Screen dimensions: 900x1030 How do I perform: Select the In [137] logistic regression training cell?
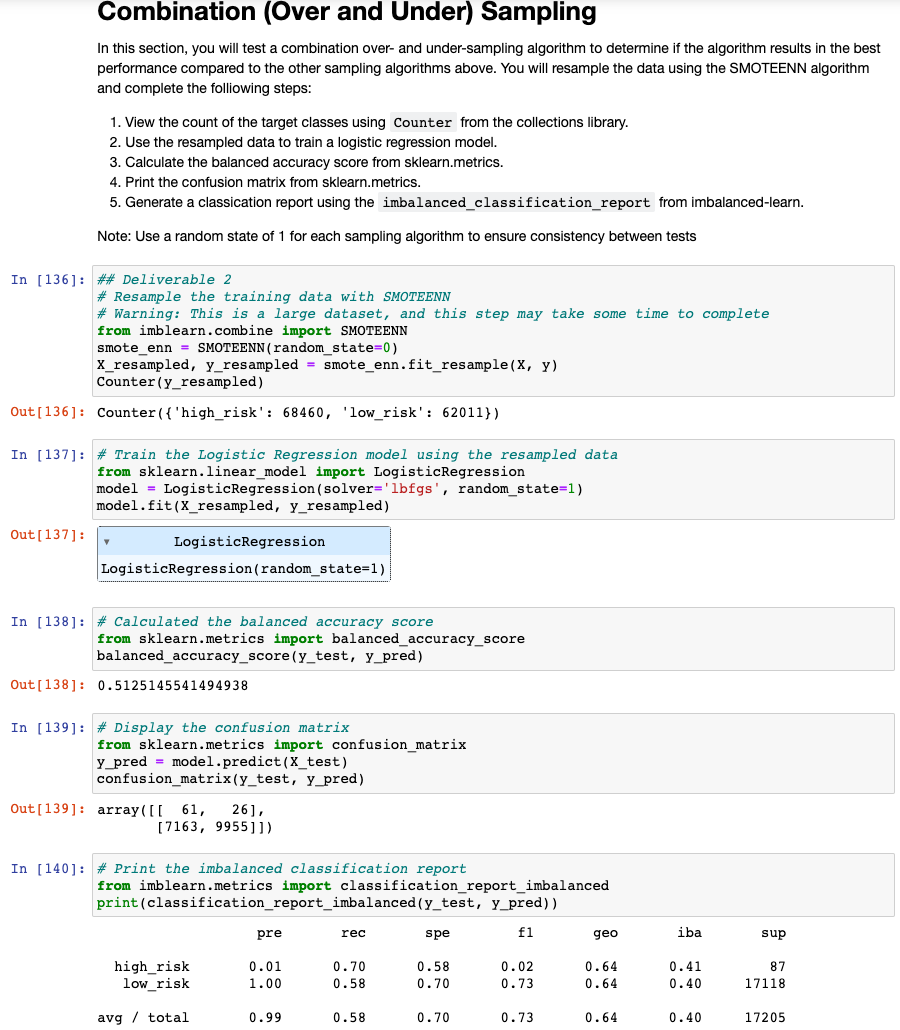point(400,478)
